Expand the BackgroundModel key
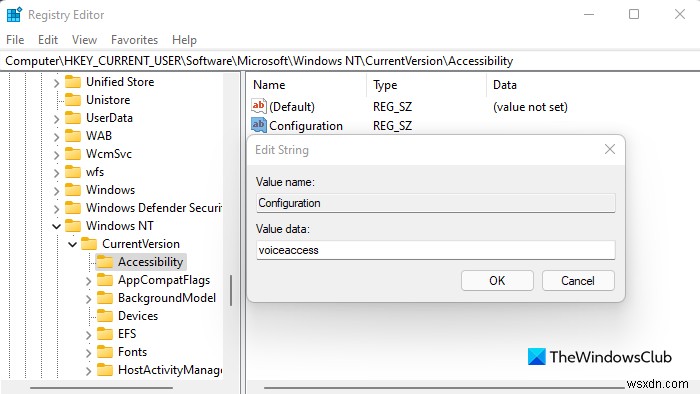Screen dimensions: 700x394 [88, 299]
